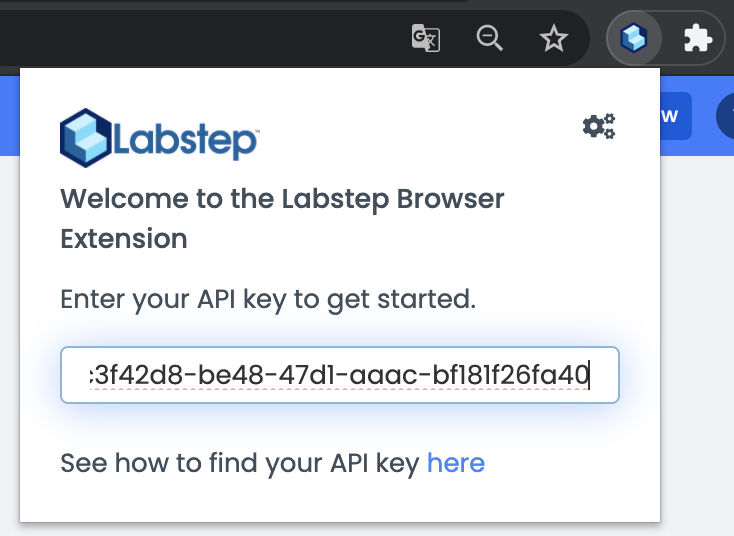Click the dark address bar area left of translate icon
The width and height of the screenshot is (734, 536).
point(200,39)
